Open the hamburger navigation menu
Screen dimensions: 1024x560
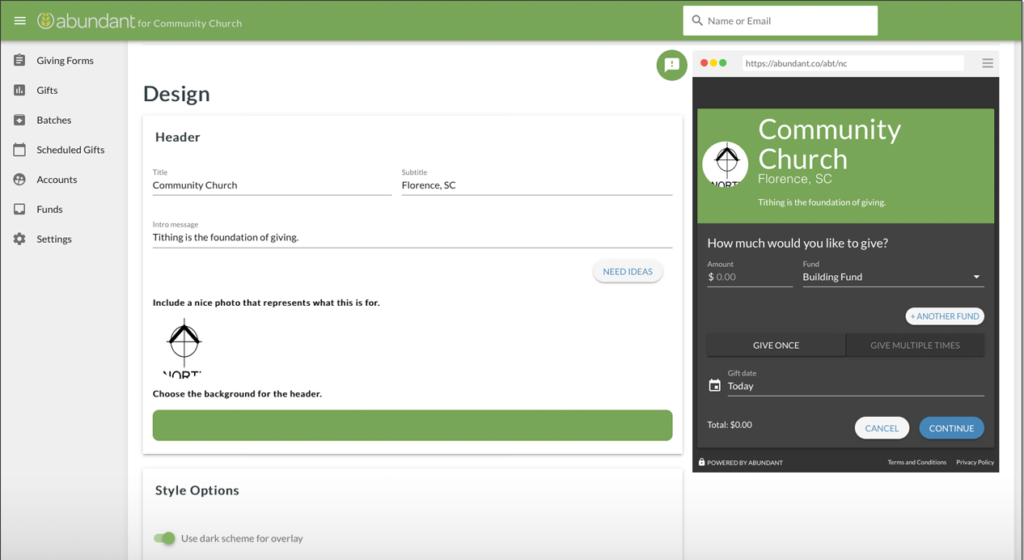[20, 21]
